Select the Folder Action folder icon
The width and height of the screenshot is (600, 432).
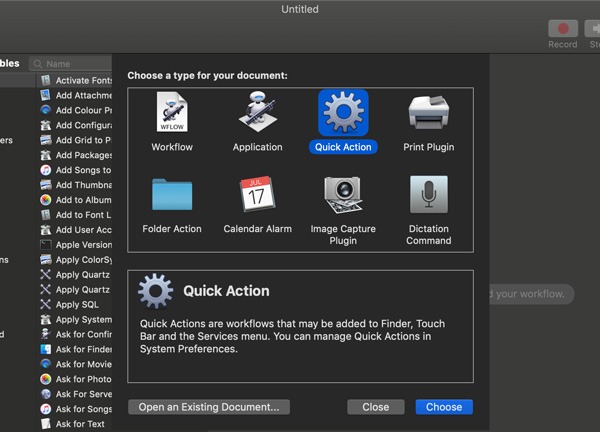pos(172,194)
